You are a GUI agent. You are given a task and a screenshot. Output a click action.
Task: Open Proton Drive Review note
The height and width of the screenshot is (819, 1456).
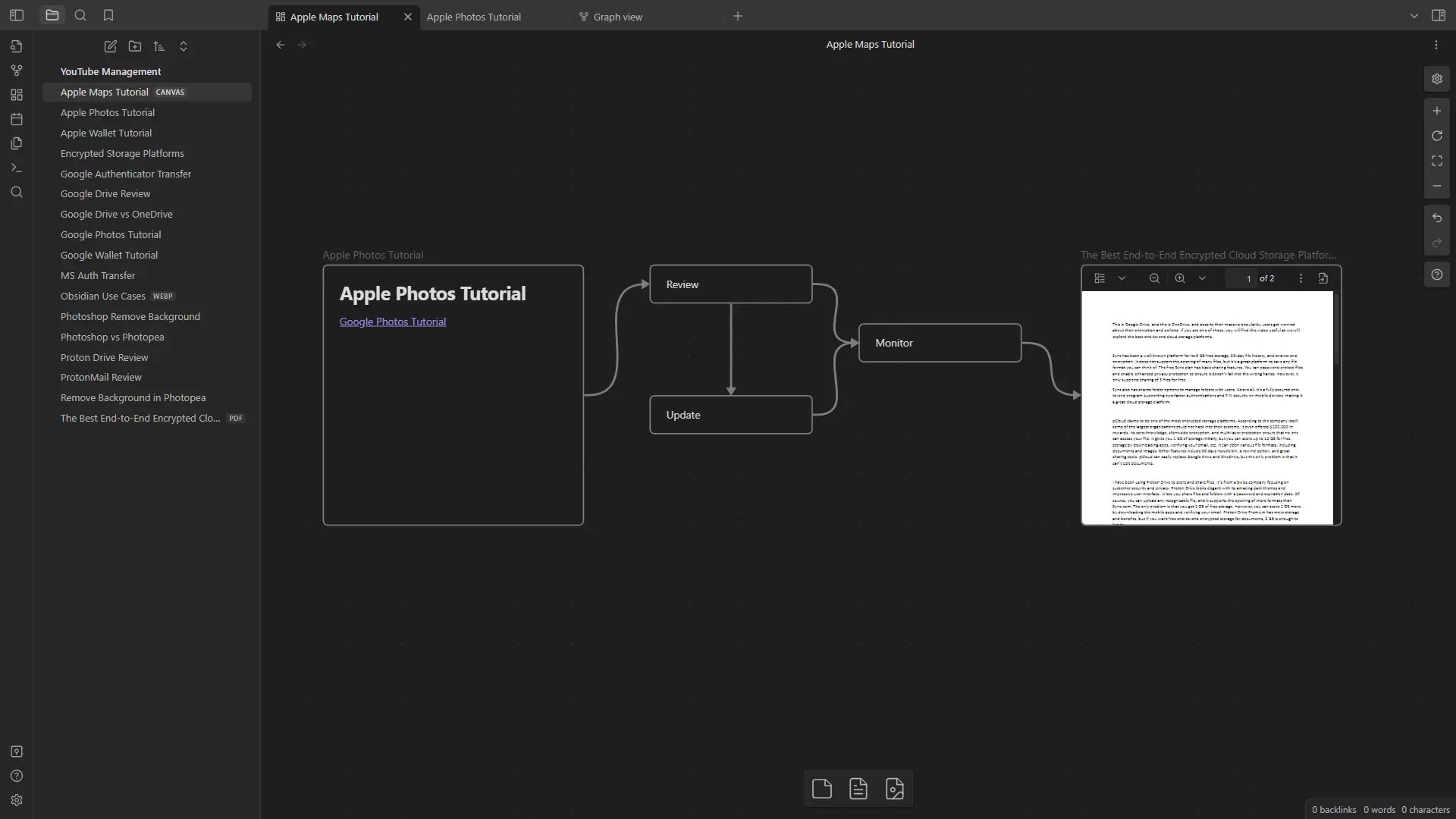click(104, 357)
